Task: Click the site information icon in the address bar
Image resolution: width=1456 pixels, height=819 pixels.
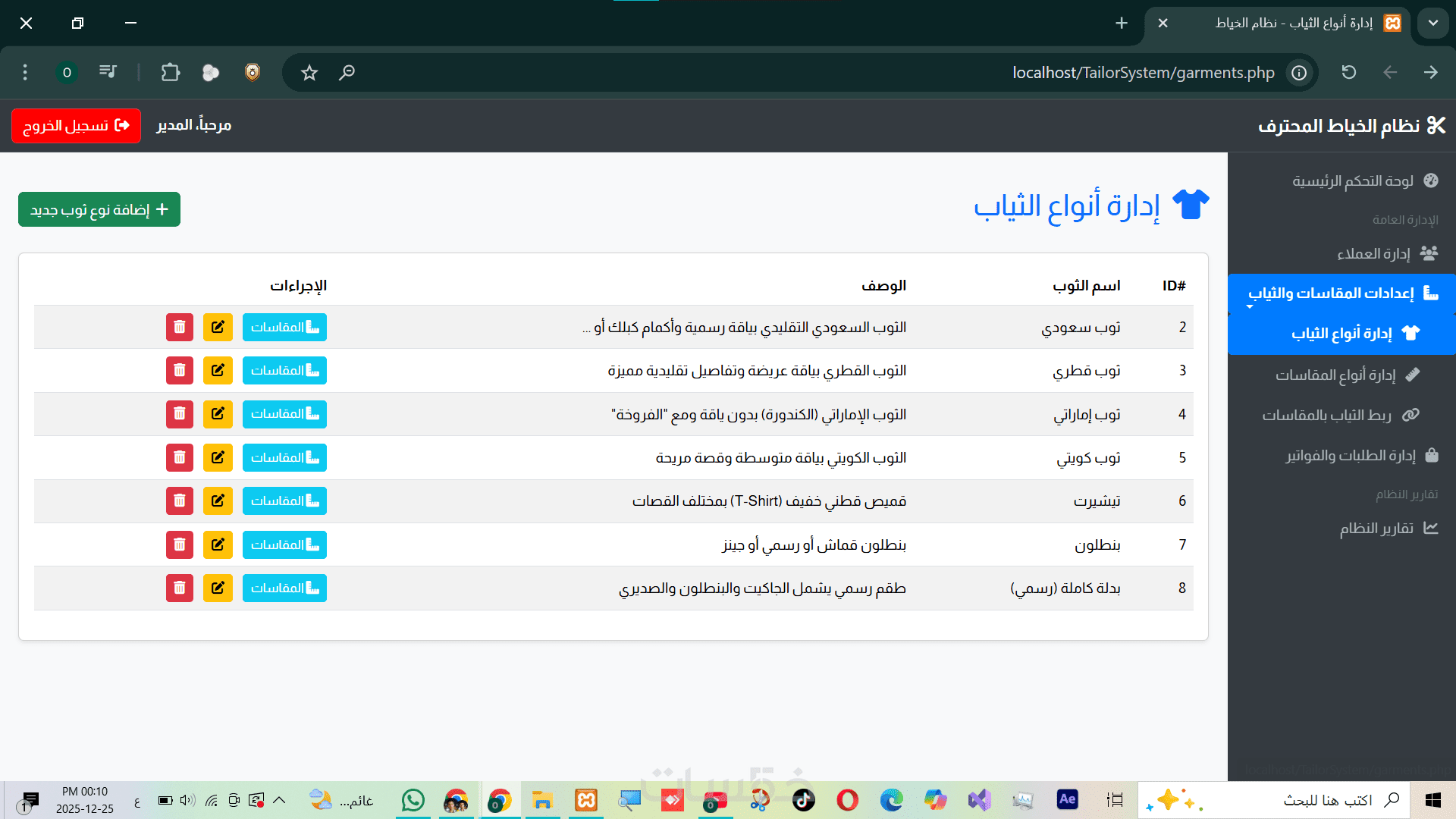Action: point(1299,73)
